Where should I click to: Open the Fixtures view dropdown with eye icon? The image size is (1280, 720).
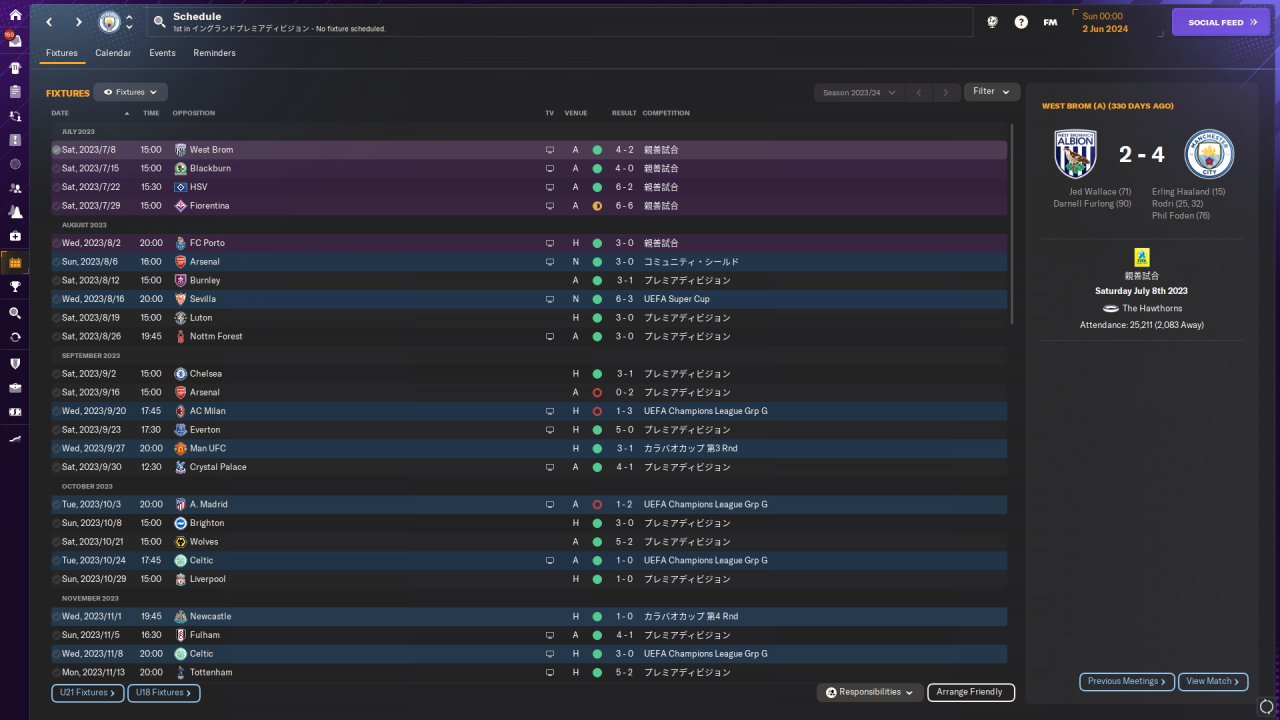coord(130,92)
